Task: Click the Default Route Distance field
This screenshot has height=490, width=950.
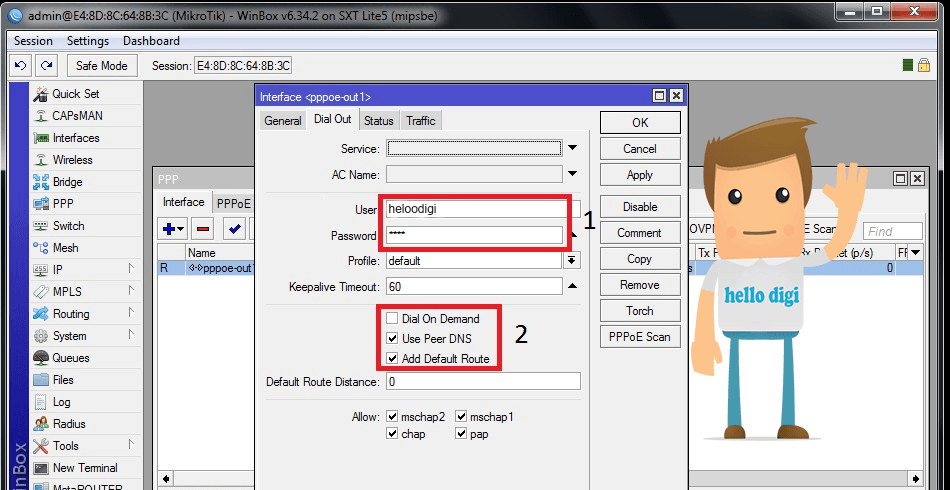Action: (483, 382)
